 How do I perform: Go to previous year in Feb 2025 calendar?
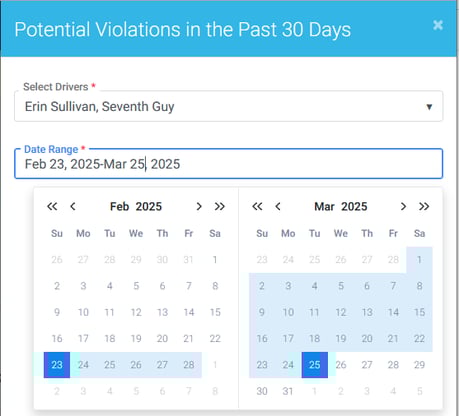[52, 206]
